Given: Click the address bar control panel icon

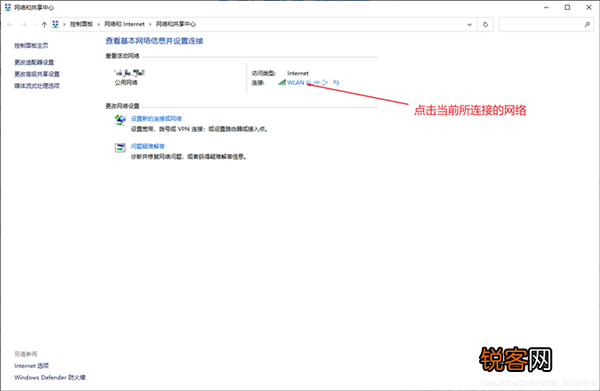Looking at the screenshot, I should pyautogui.click(x=55, y=24).
